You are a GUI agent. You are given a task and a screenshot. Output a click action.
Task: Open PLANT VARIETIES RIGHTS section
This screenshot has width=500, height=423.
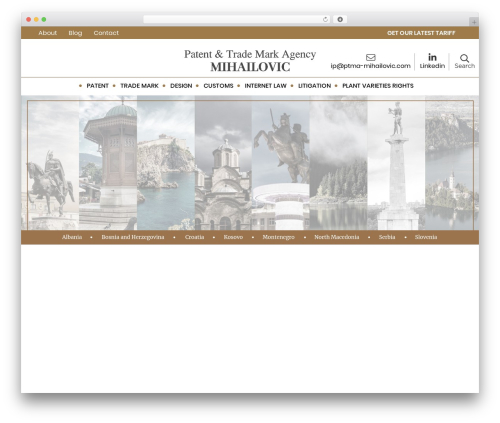(x=378, y=86)
